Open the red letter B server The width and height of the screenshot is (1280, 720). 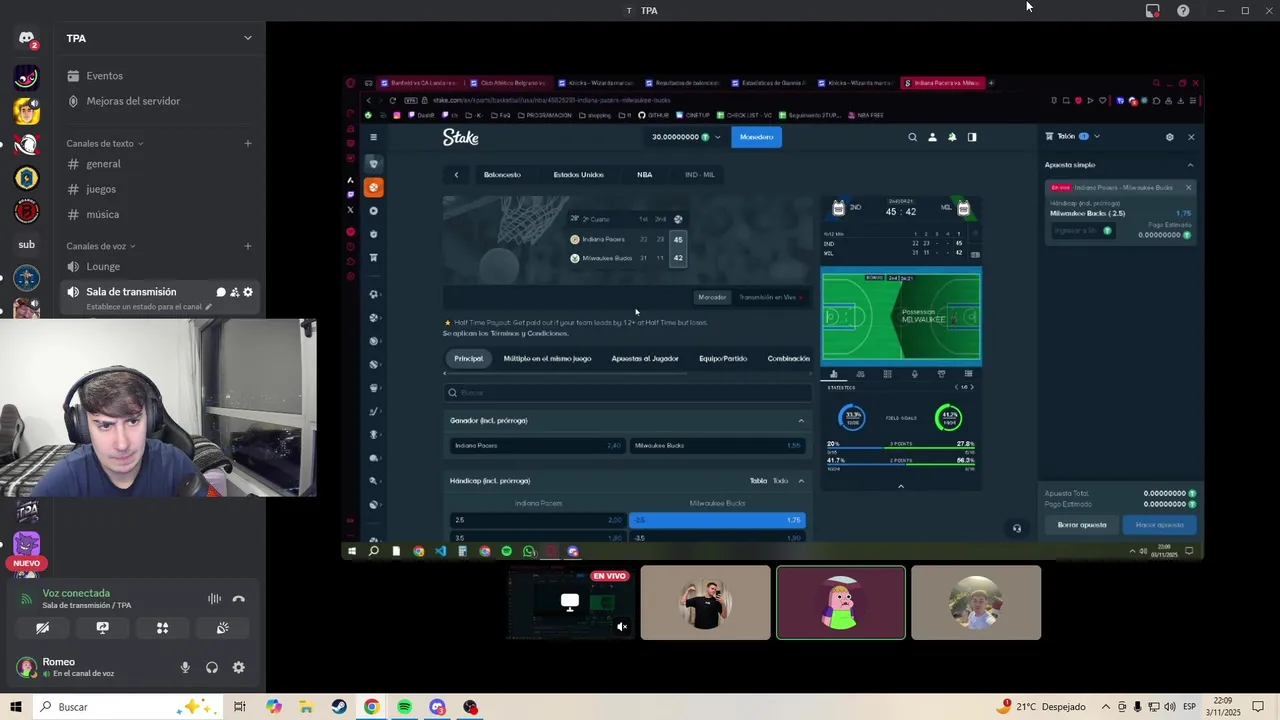click(27, 211)
